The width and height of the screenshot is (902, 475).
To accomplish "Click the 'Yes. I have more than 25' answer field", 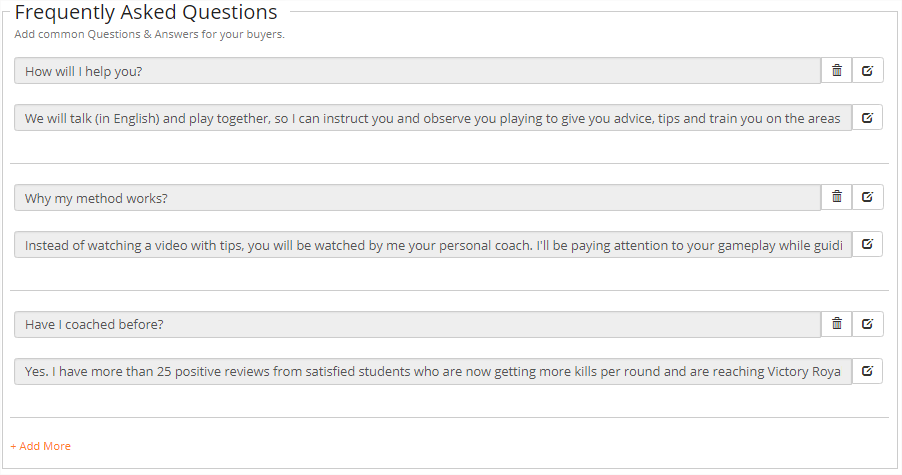I will point(432,372).
